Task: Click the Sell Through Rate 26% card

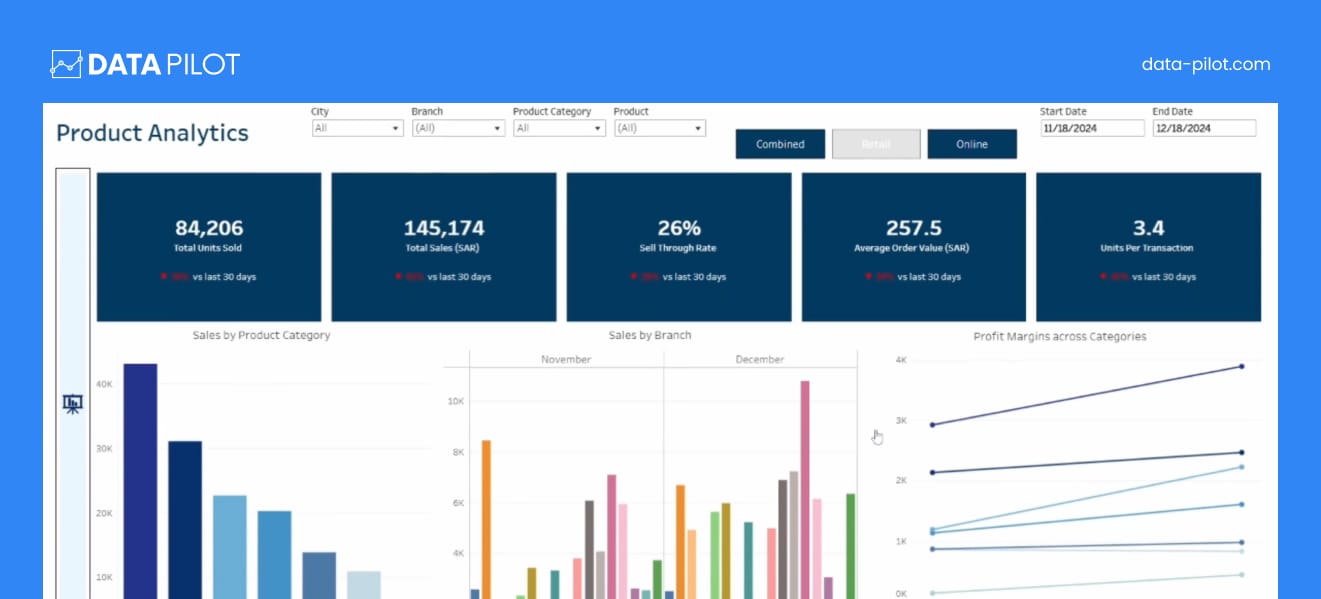Action: [679, 247]
